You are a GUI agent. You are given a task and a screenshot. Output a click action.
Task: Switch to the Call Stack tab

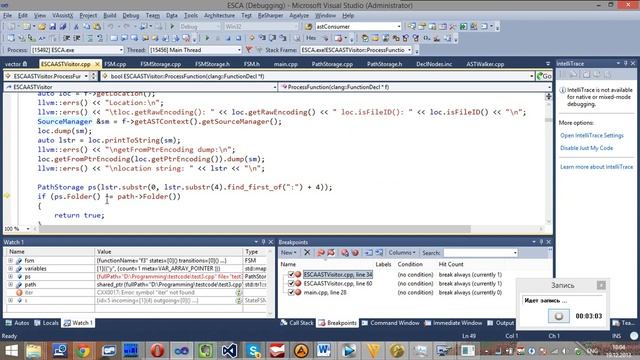[297, 323]
